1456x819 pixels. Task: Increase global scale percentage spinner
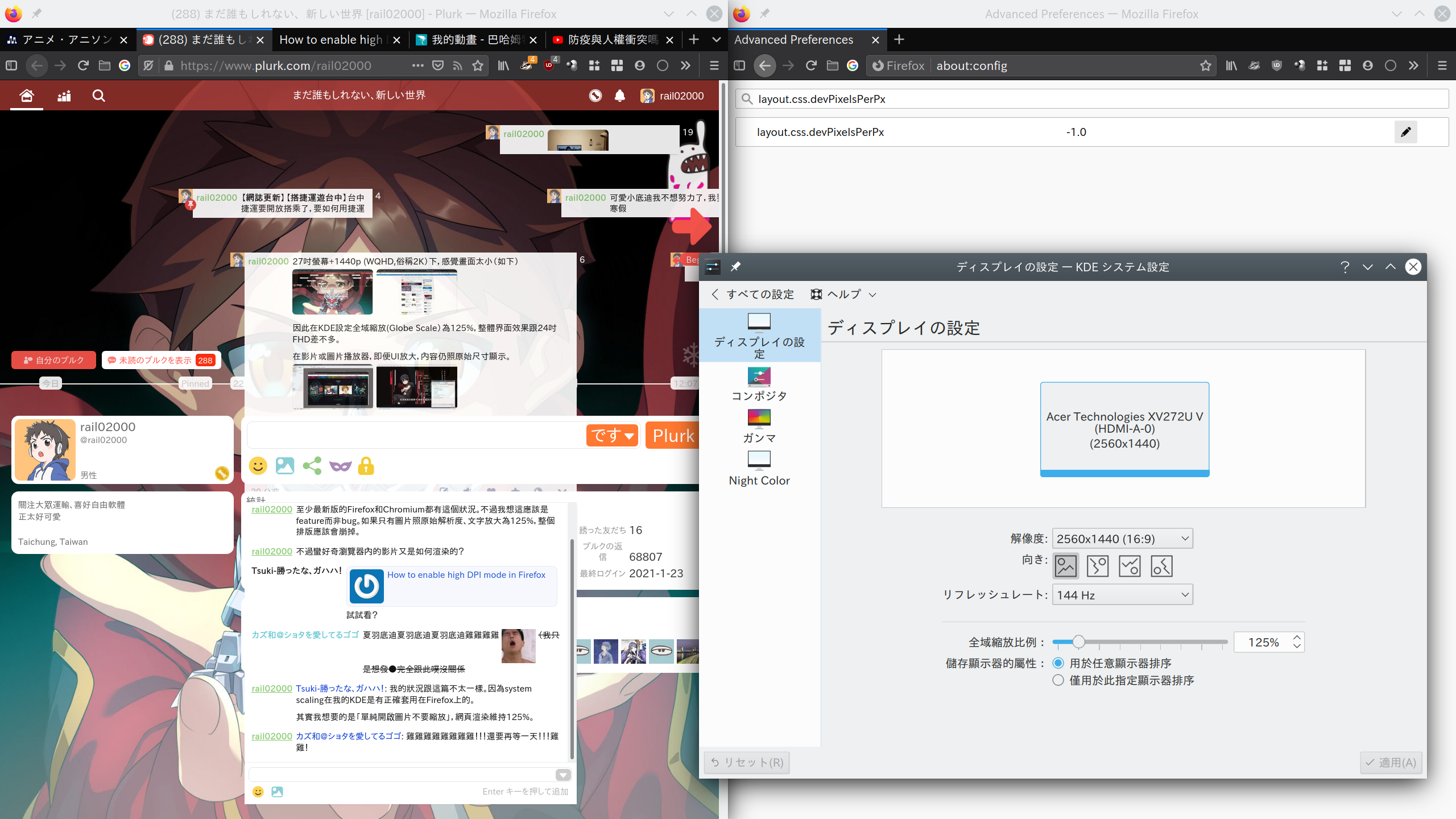[1297, 638]
